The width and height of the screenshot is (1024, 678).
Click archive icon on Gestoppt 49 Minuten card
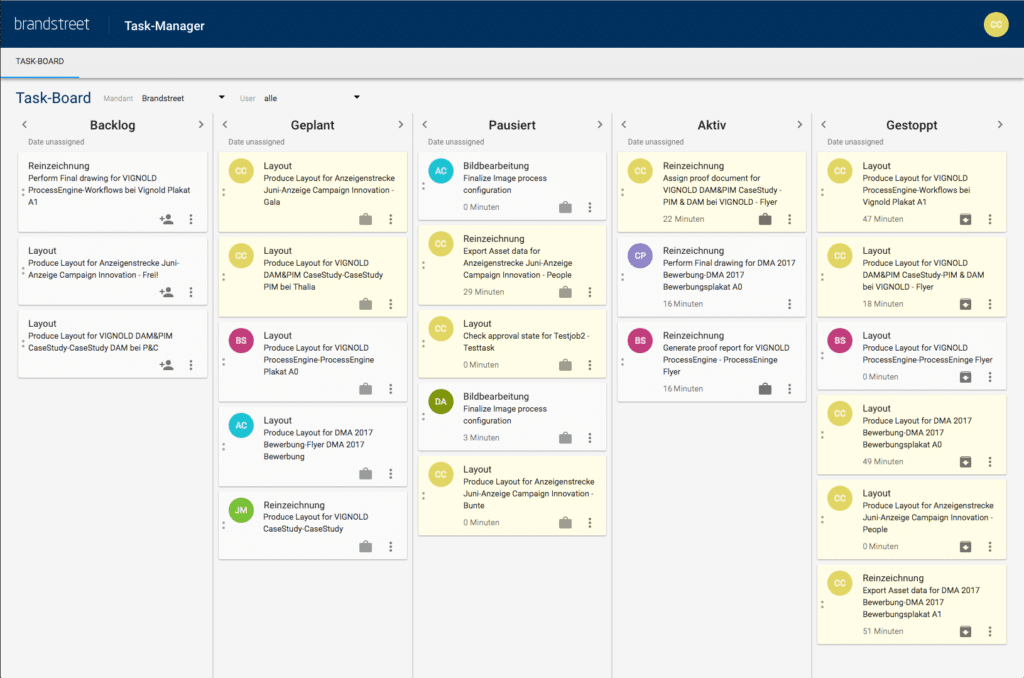click(965, 462)
